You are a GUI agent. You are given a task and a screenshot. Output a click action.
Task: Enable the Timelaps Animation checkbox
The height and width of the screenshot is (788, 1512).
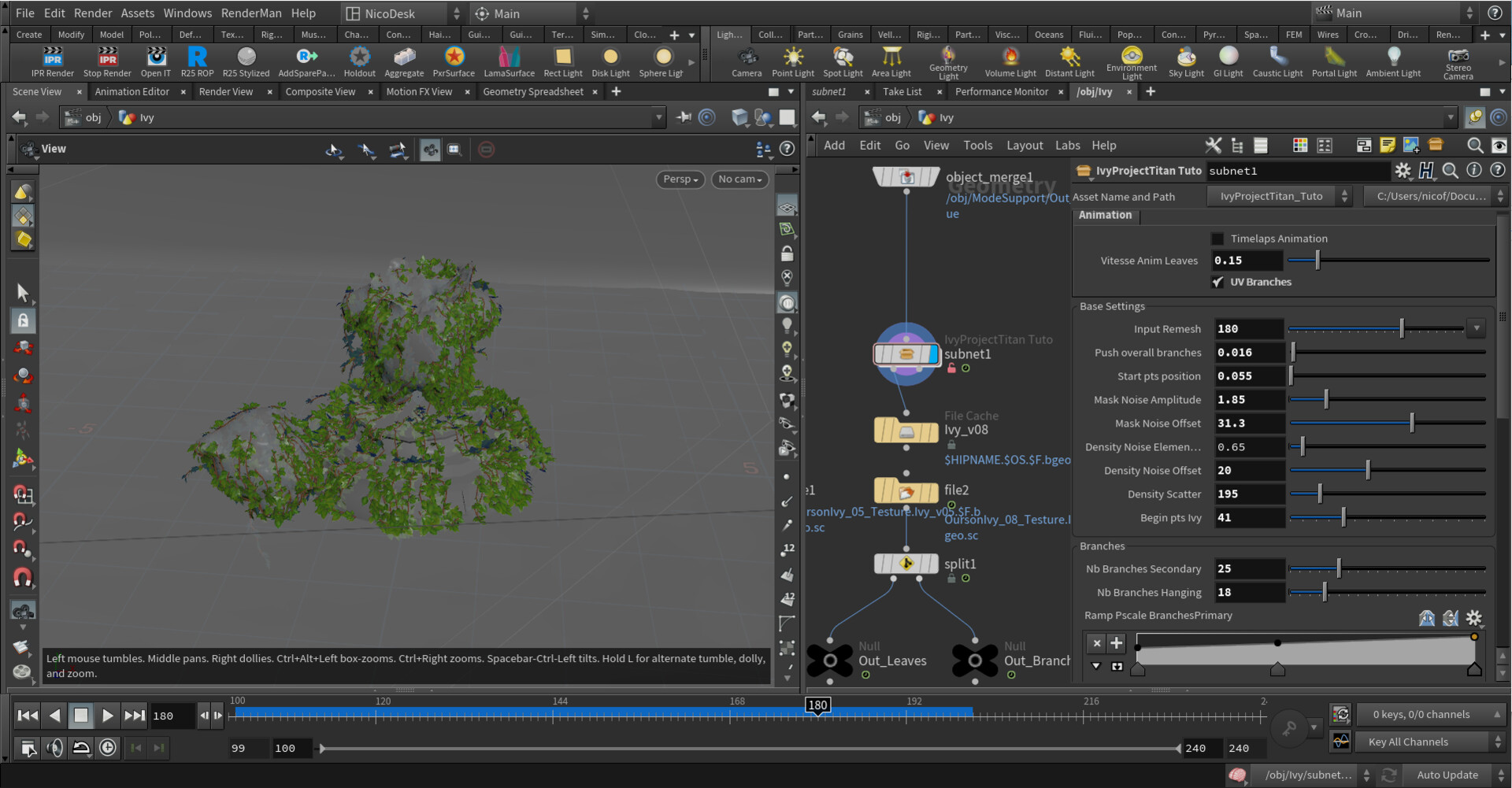coord(1217,239)
